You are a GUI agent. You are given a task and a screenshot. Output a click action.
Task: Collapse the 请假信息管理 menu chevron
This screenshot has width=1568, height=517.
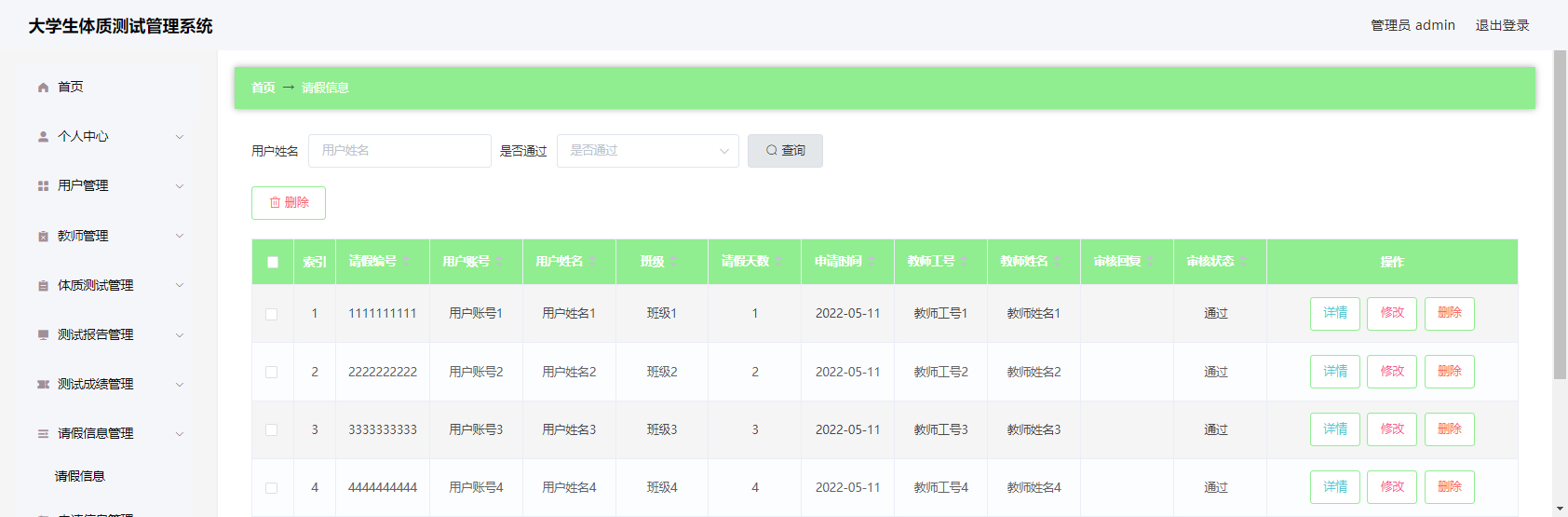point(180,434)
